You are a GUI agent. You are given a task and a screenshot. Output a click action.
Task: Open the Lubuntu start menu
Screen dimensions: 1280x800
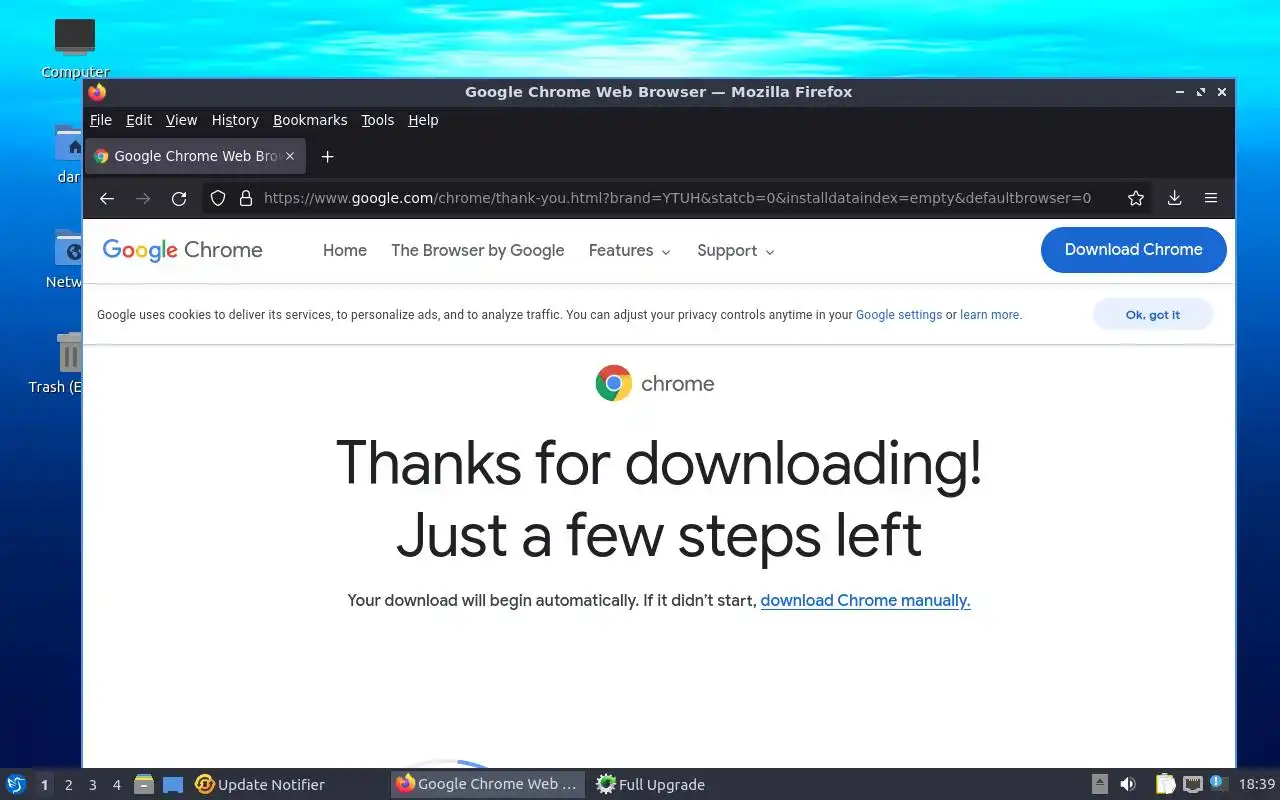point(16,784)
